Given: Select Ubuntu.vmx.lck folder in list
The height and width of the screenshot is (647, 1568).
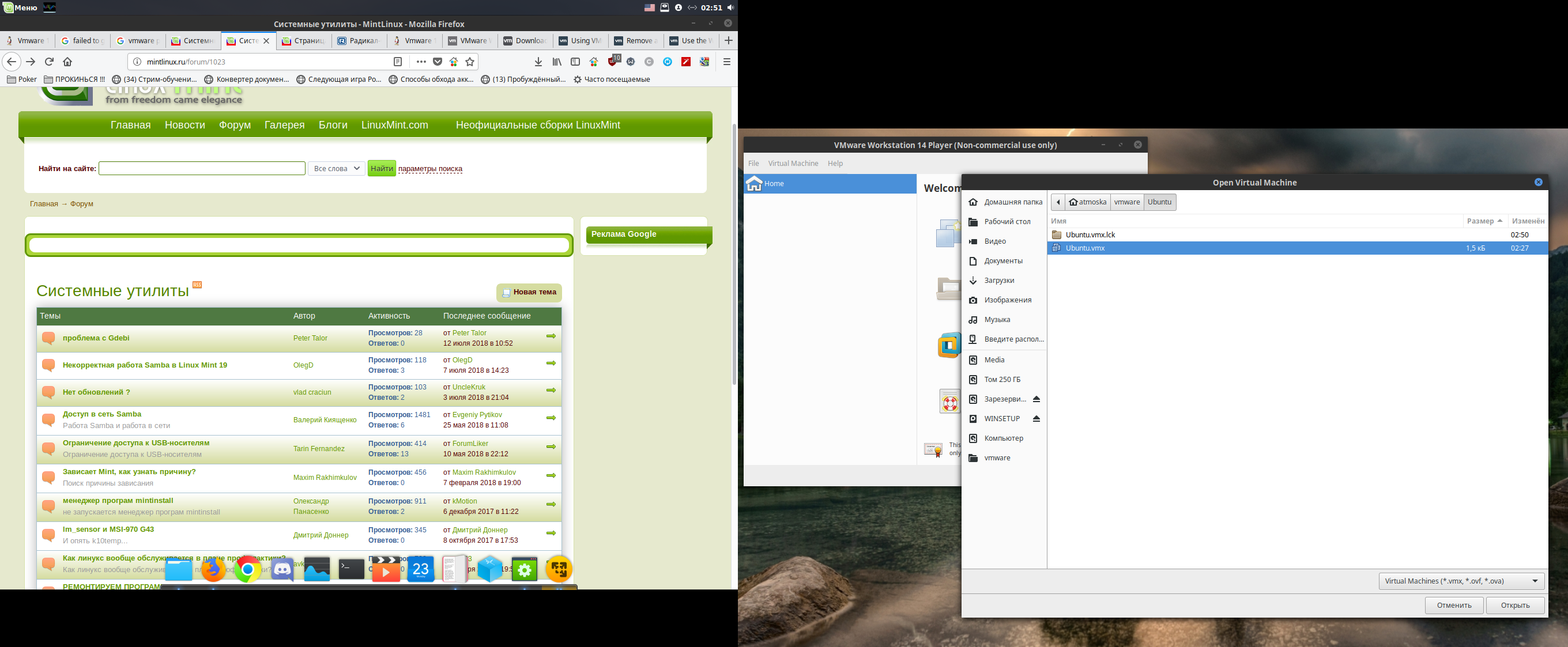Looking at the screenshot, I should (1090, 234).
